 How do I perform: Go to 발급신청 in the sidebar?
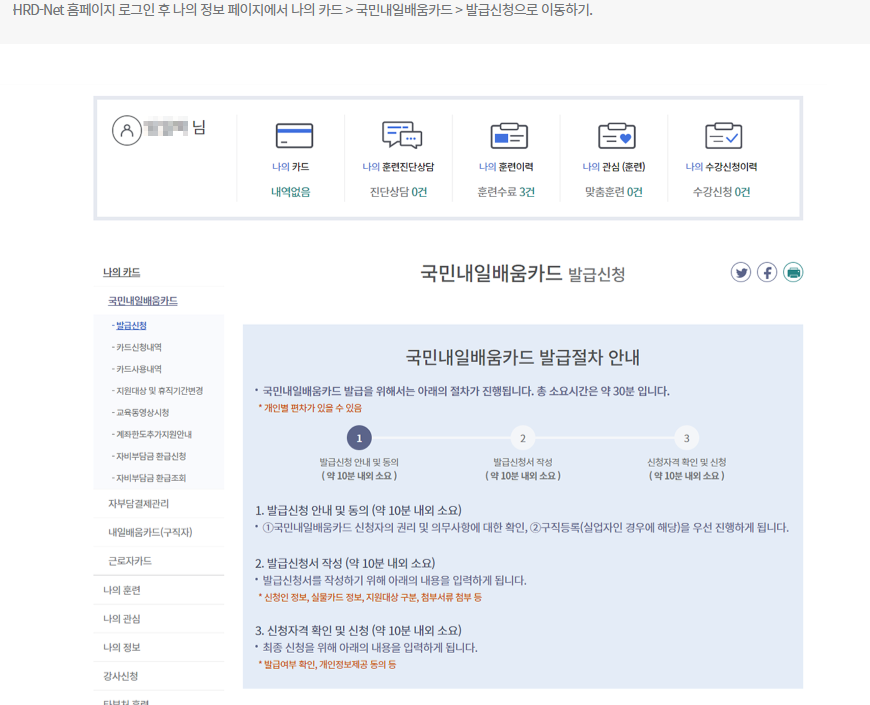pyautogui.click(x=131, y=326)
